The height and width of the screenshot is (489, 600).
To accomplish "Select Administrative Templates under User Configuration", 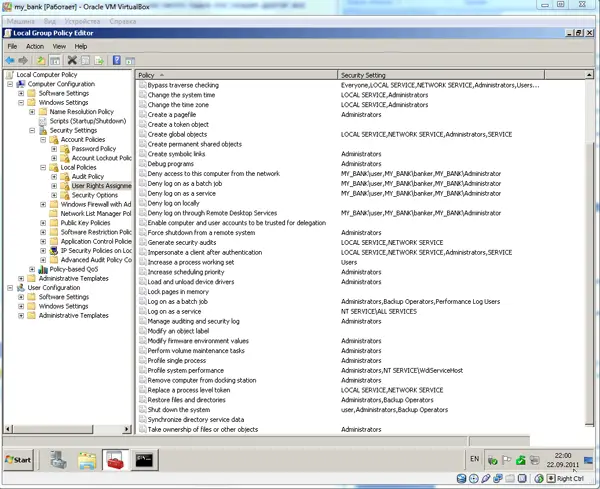I will click(73, 316).
